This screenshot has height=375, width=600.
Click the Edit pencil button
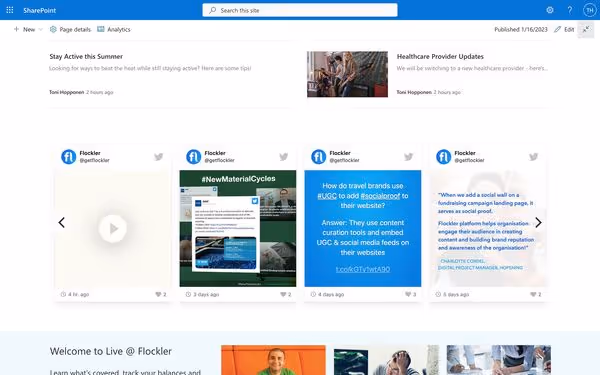click(564, 29)
